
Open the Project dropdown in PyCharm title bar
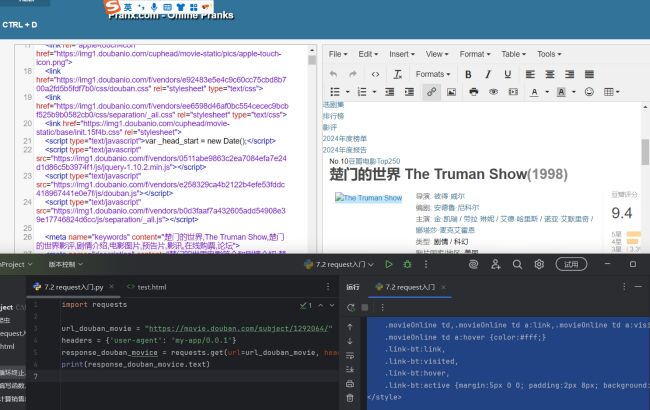pyautogui.click(x=16, y=264)
